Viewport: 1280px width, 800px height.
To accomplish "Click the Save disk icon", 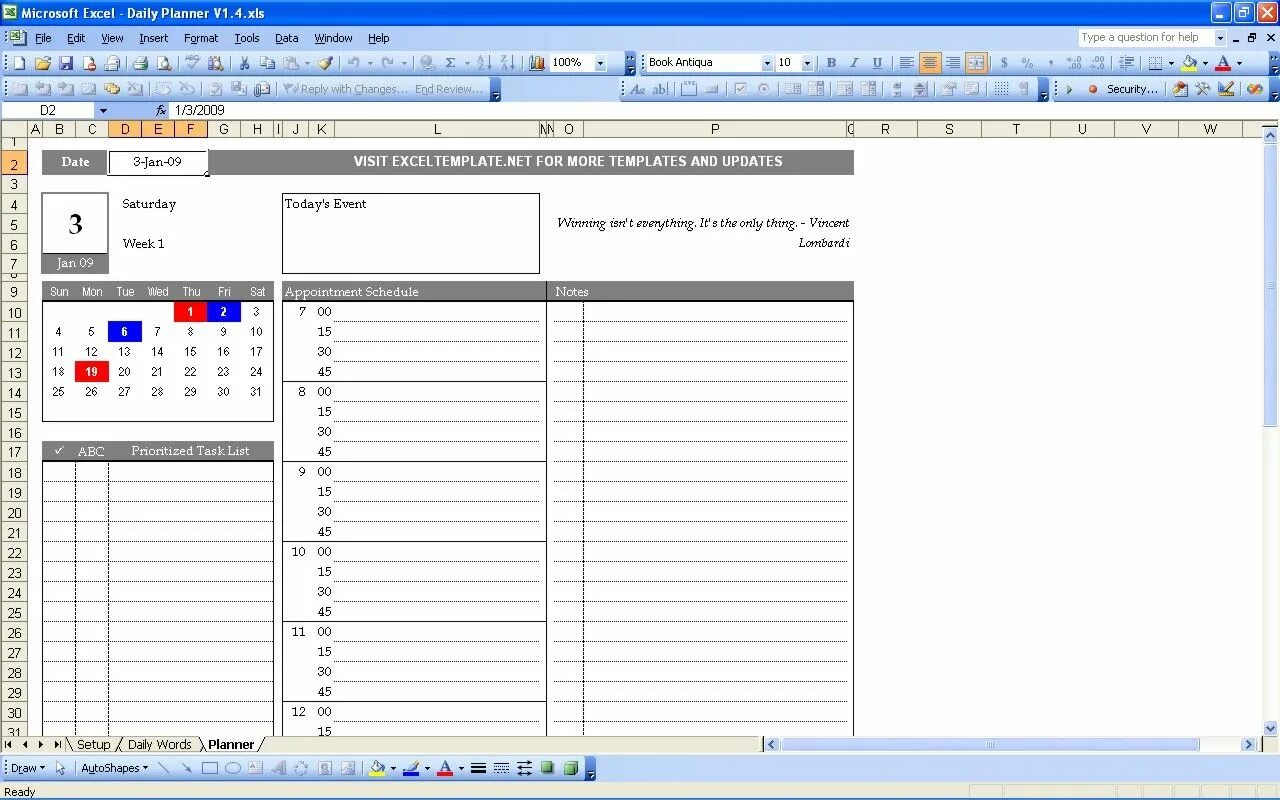I will tap(66, 63).
